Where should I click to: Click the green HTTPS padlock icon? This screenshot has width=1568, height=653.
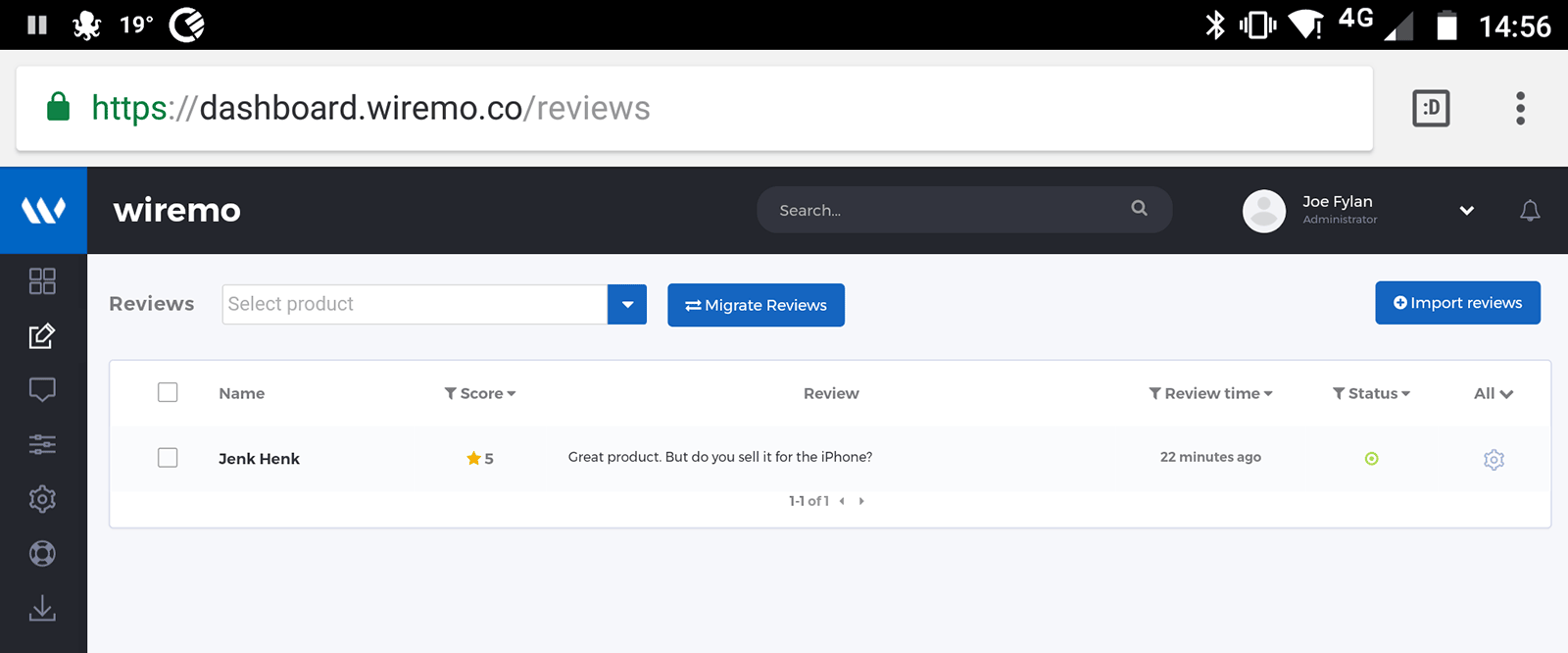click(59, 106)
